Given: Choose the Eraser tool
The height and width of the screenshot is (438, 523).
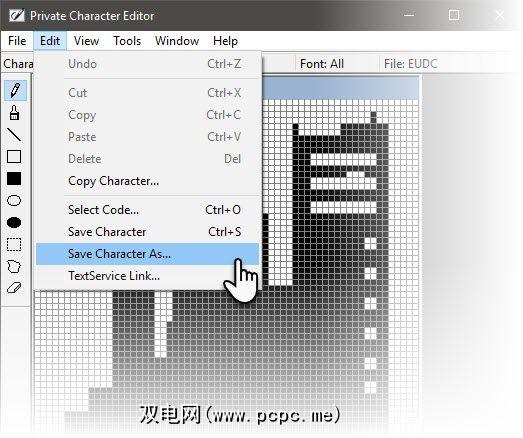Looking at the screenshot, I should pyautogui.click(x=14, y=288).
